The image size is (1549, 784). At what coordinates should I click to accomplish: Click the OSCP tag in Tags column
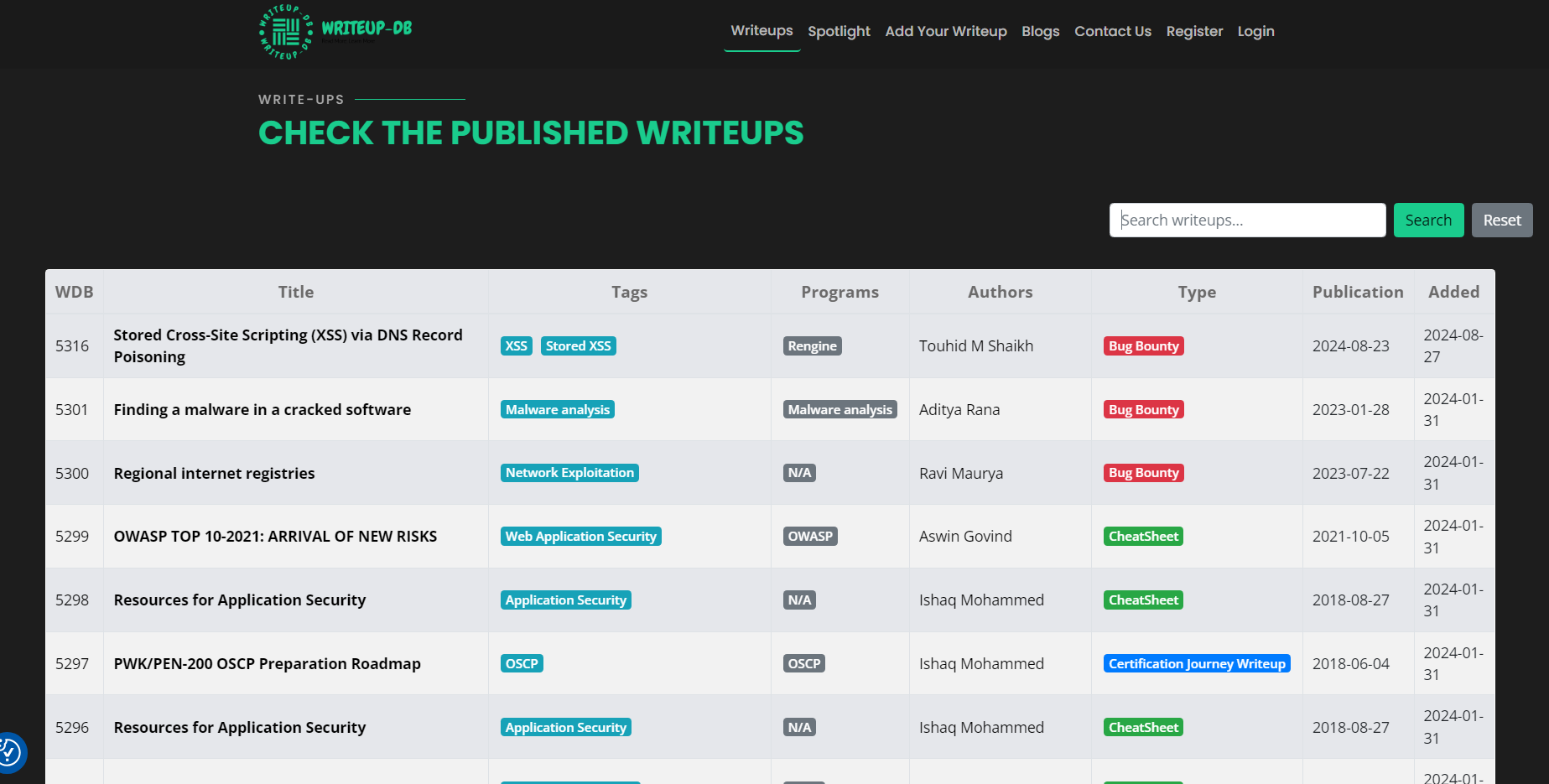pyautogui.click(x=522, y=663)
